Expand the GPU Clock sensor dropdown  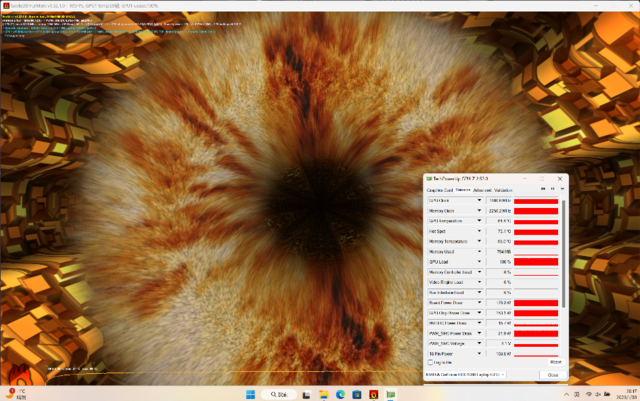479,200
